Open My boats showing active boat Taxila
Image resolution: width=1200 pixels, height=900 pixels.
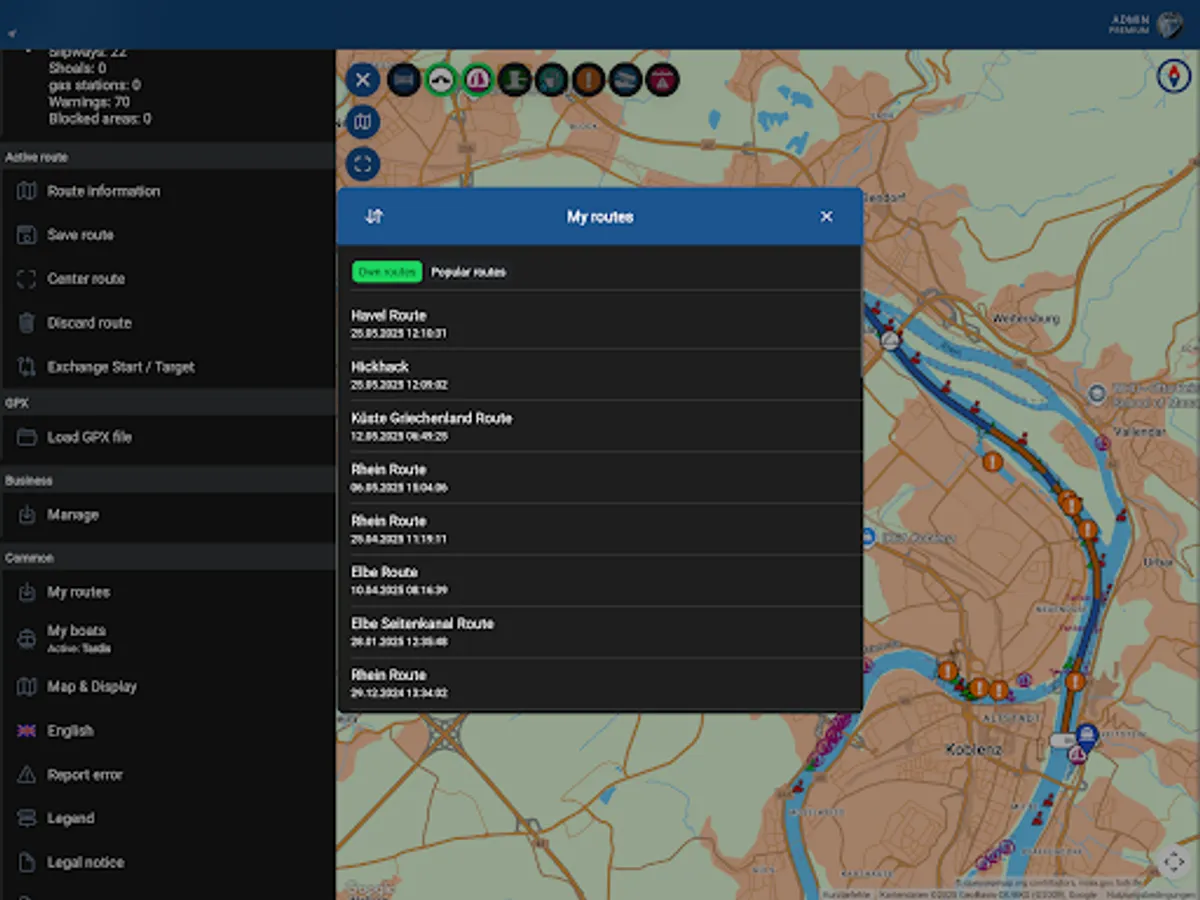[75, 636]
